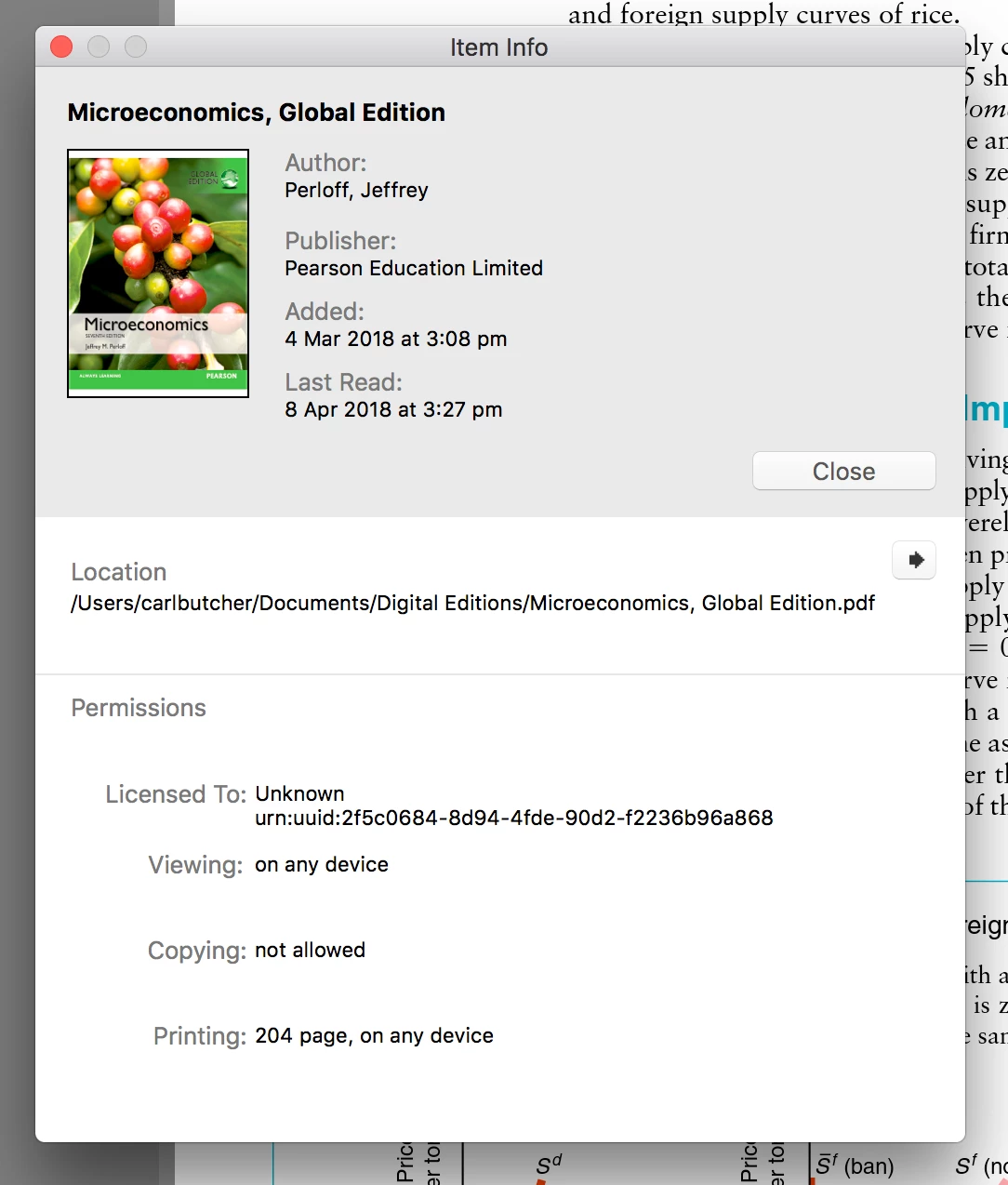
Task: Click the 'Publisher:' label
Action: (340, 241)
